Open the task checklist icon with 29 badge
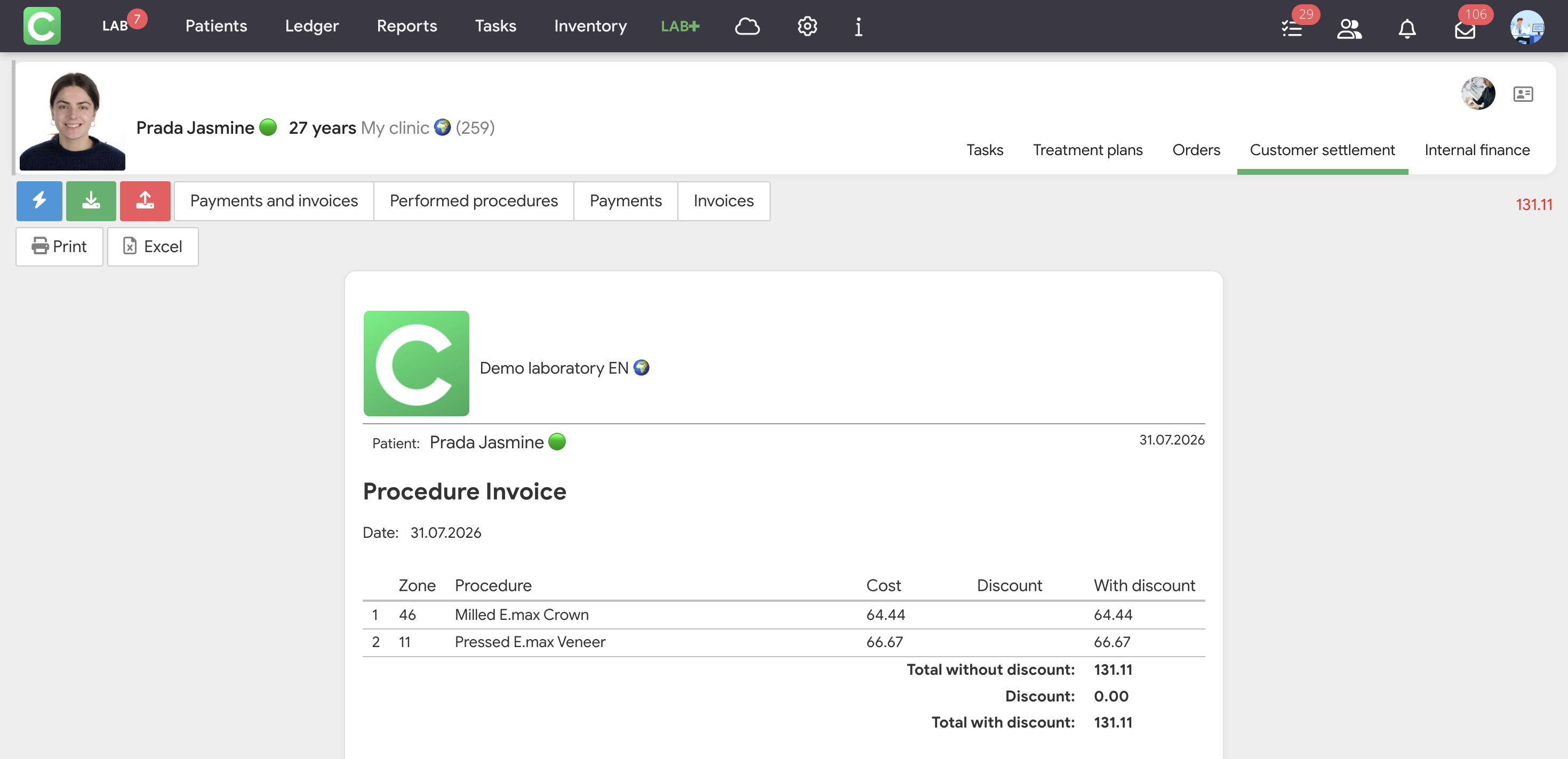The height and width of the screenshot is (759, 1568). pyautogui.click(x=1293, y=27)
